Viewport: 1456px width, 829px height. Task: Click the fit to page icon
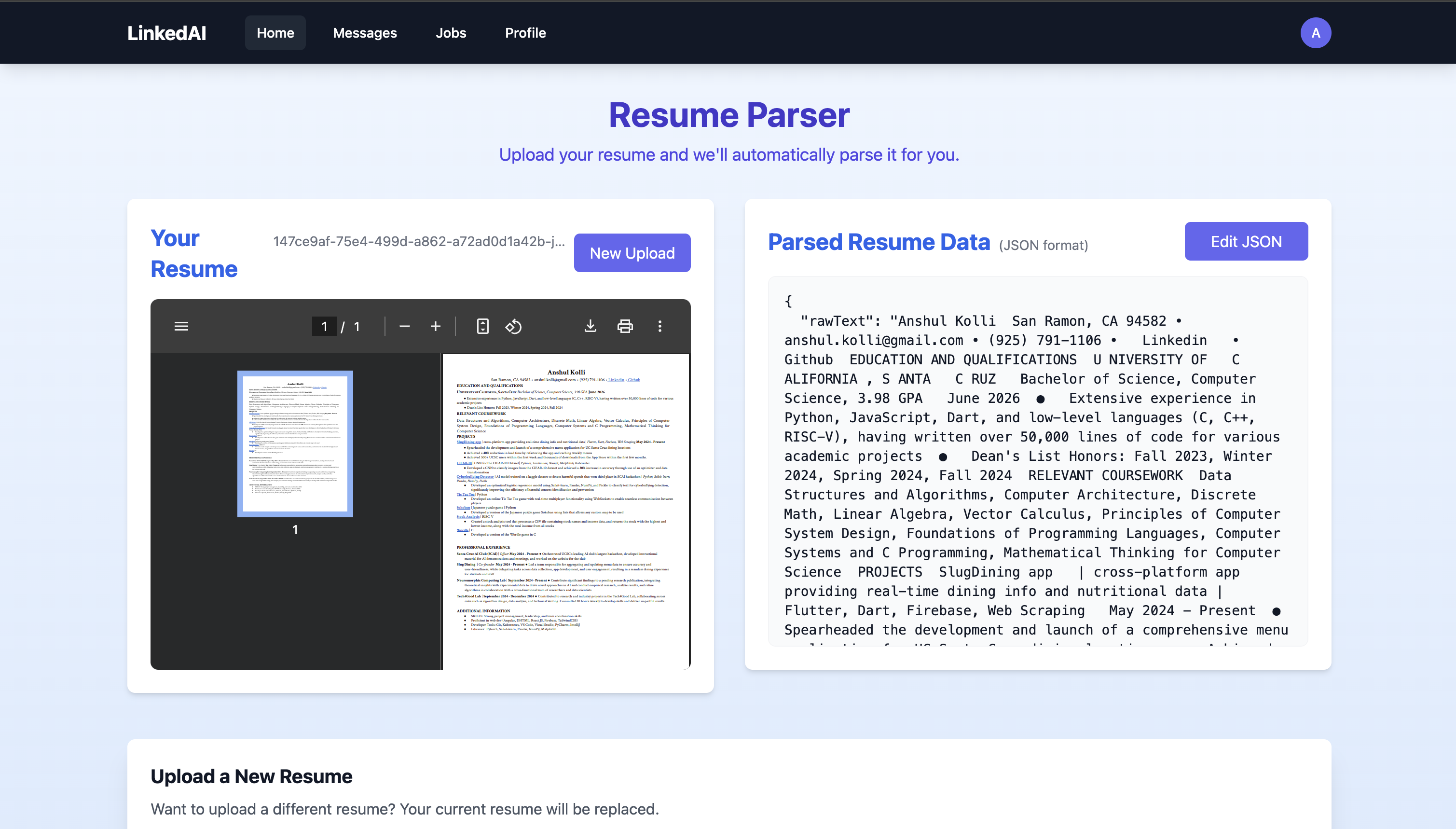tap(482, 326)
